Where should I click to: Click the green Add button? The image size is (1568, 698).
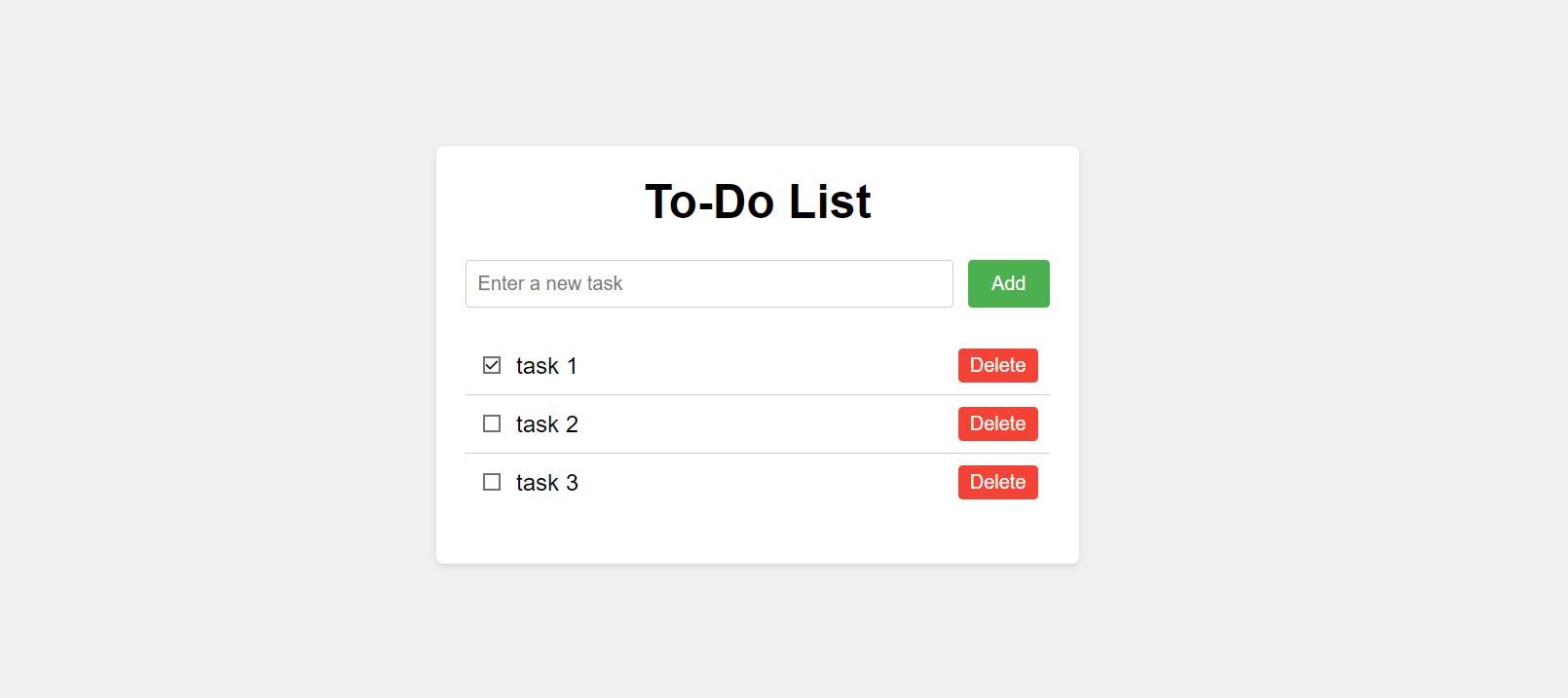1008,283
